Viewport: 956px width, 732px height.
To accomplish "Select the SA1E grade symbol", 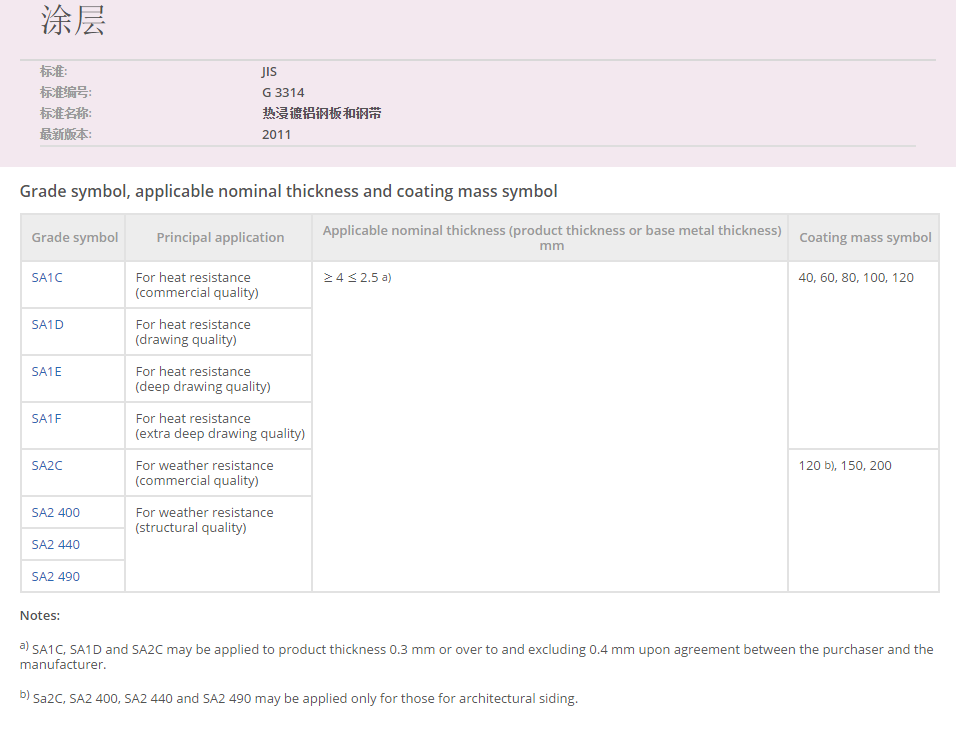I will tap(47, 372).
